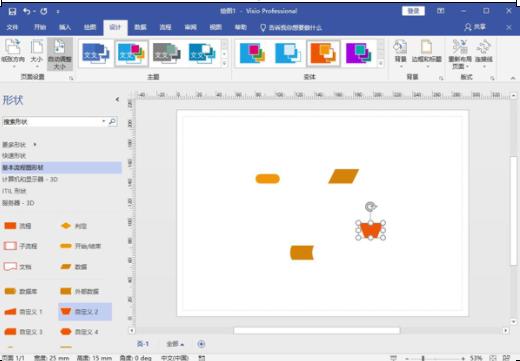Click the Tell Me search box with lightbulb

coord(291,28)
